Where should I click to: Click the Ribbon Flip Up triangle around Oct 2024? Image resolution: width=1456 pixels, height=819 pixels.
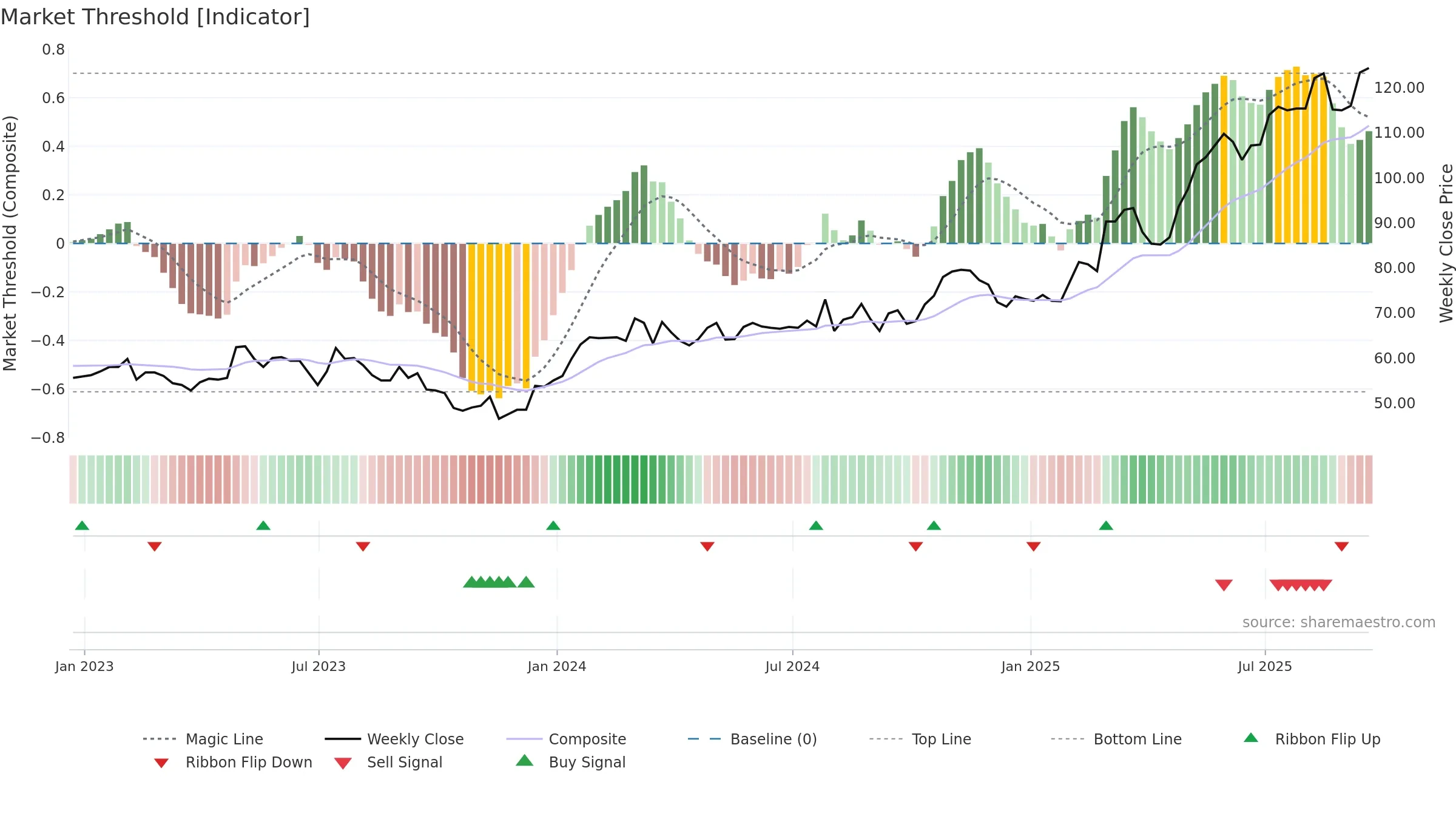point(934,525)
